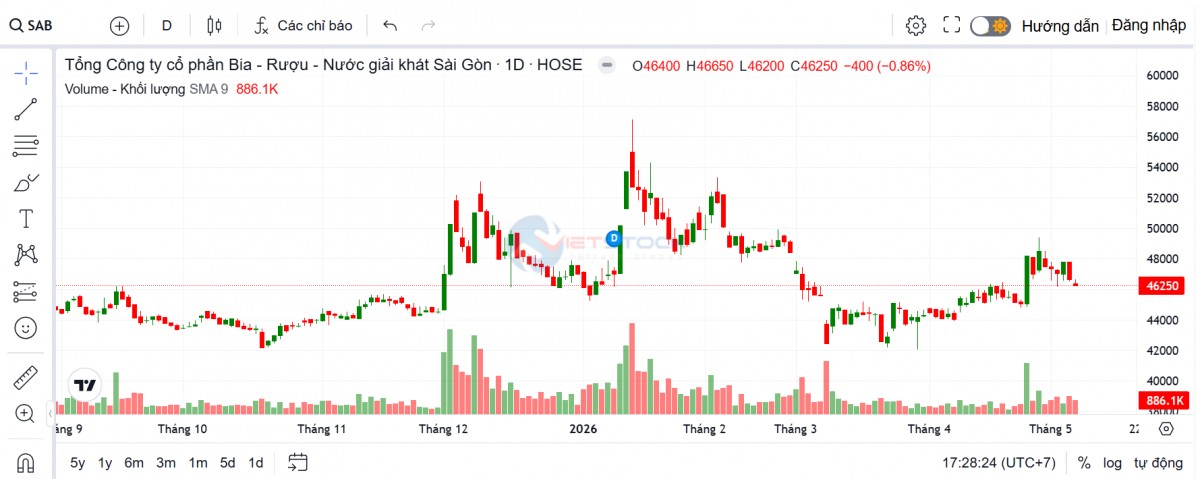The image size is (1200, 479).
Task: Toggle percent scale mode
Action: coord(1084,463)
